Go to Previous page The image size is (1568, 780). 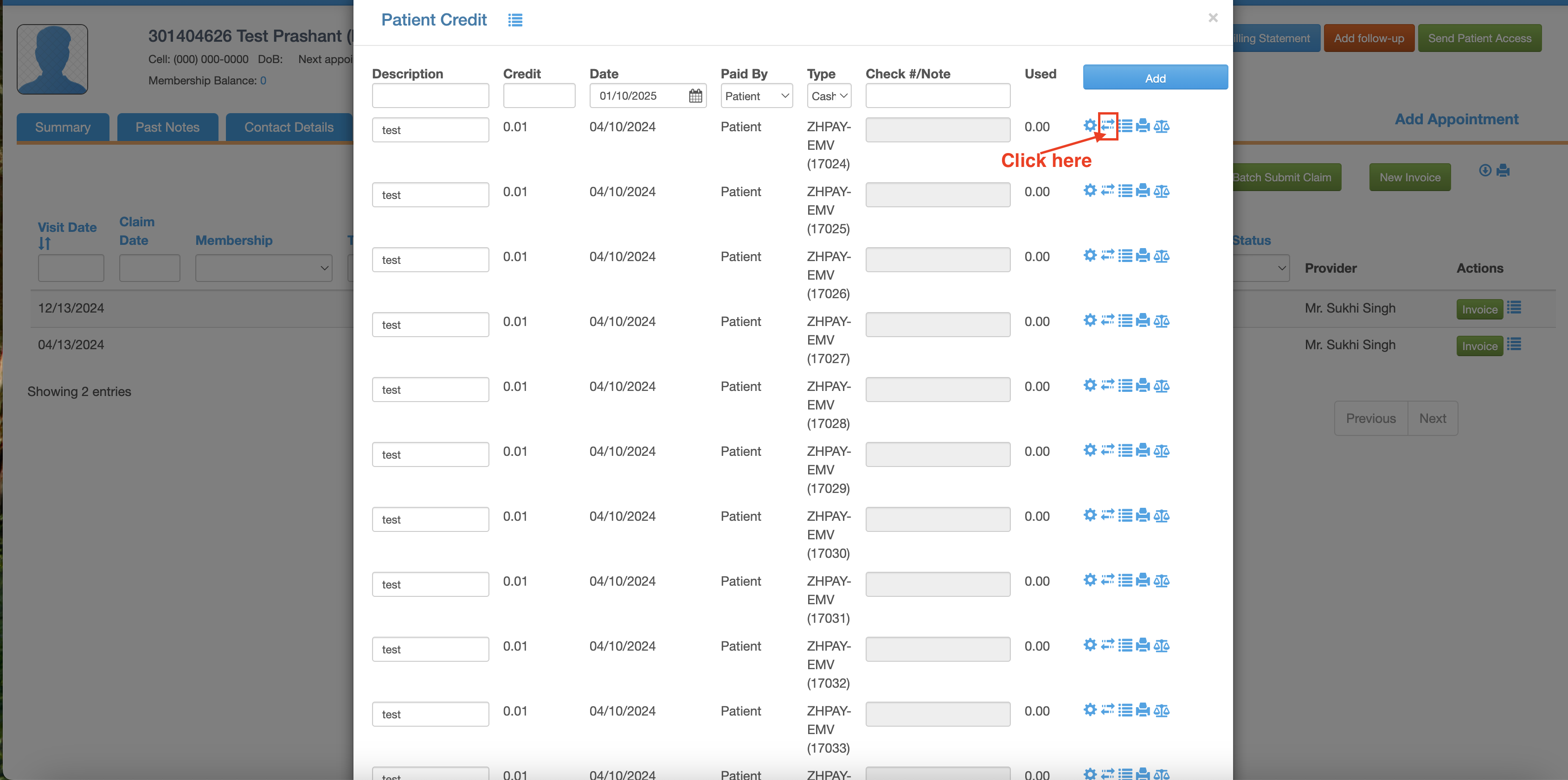coord(1371,418)
